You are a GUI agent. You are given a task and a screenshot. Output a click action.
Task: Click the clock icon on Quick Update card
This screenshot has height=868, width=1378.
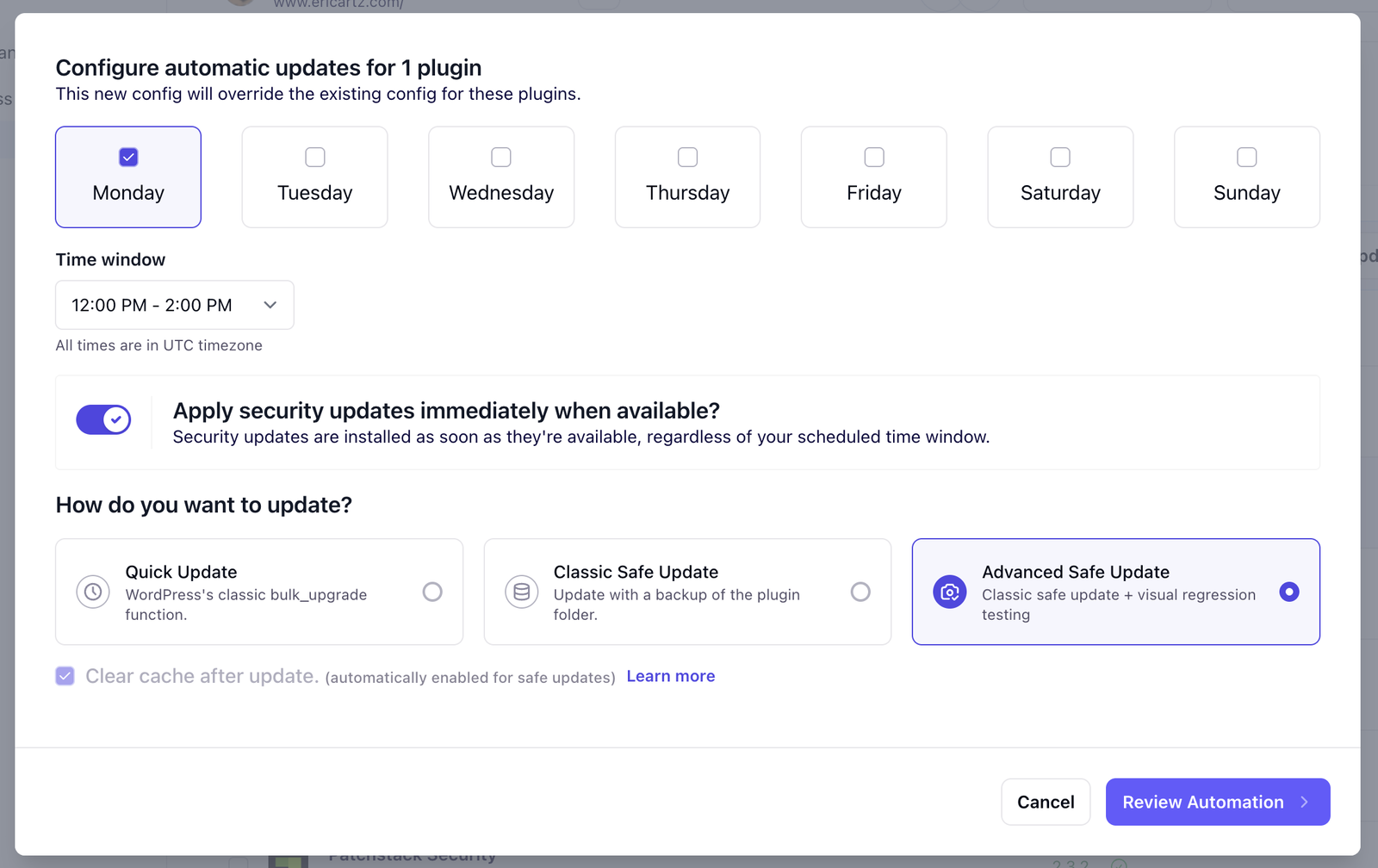click(93, 592)
